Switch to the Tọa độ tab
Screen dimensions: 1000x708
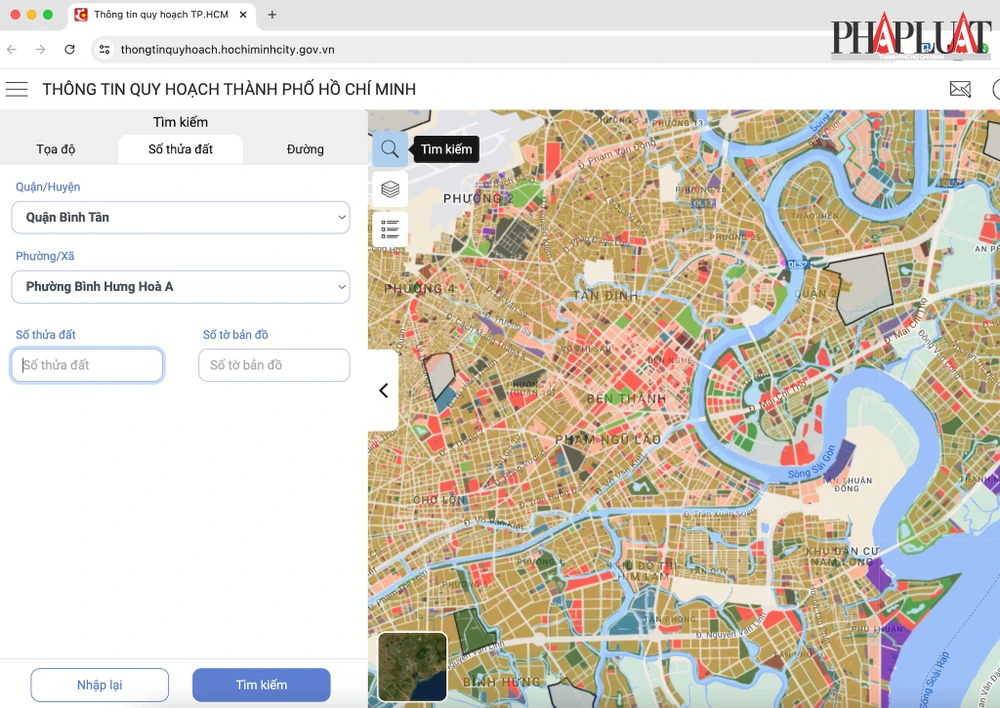56,149
